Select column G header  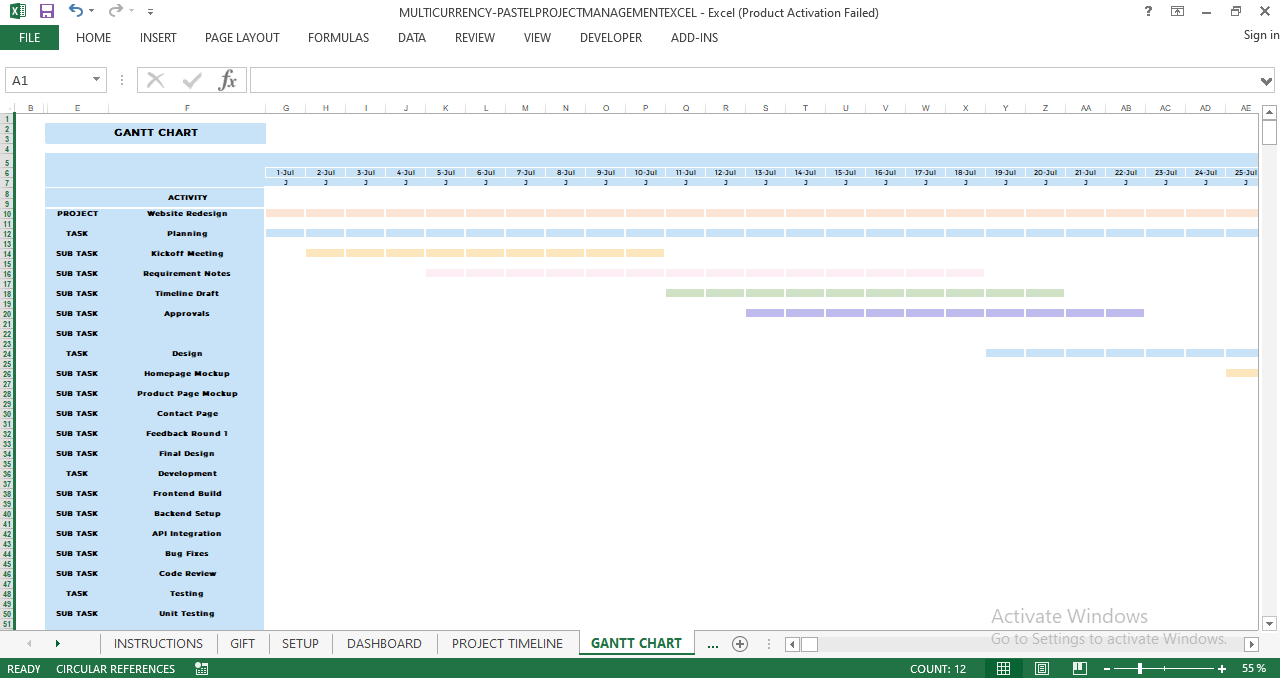click(286, 108)
